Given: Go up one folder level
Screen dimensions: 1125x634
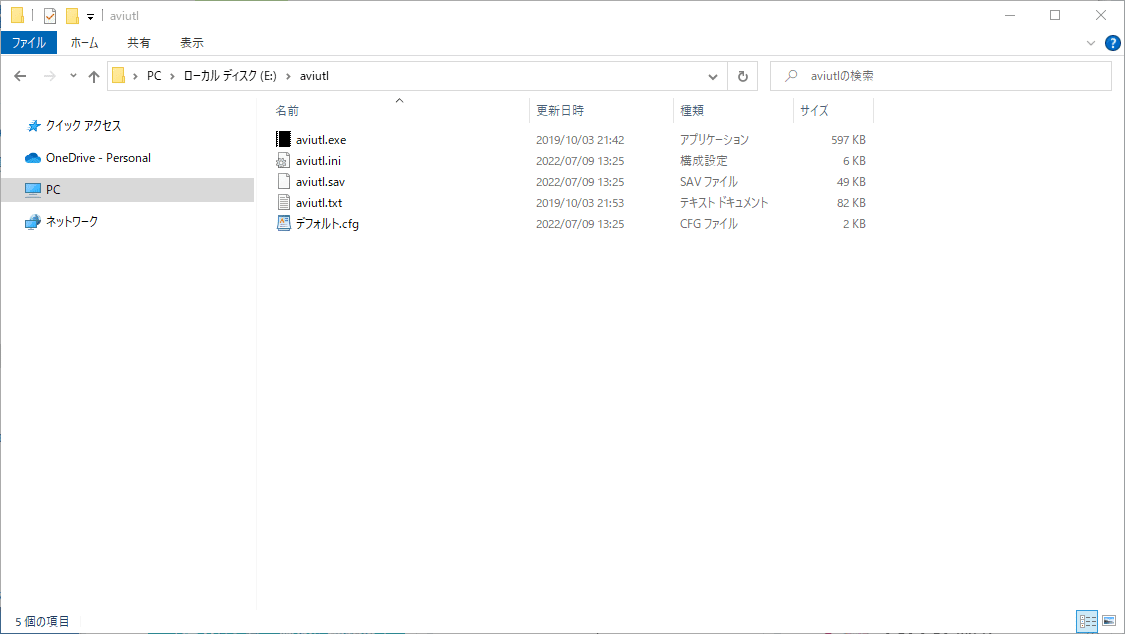Looking at the screenshot, I should (x=94, y=76).
